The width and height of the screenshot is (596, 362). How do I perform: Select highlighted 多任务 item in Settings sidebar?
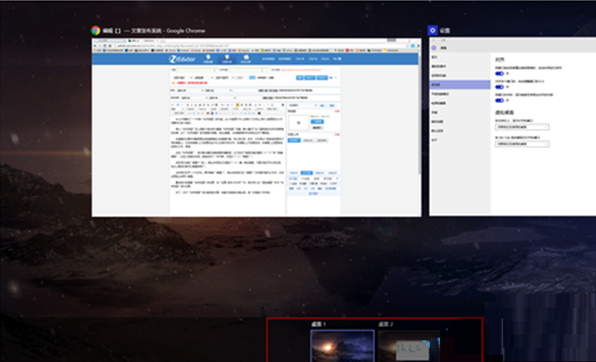[x=460, y=84]
